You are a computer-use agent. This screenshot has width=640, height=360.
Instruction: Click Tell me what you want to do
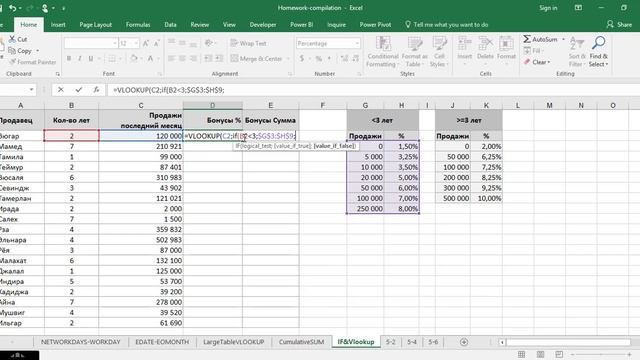(447, 24)
